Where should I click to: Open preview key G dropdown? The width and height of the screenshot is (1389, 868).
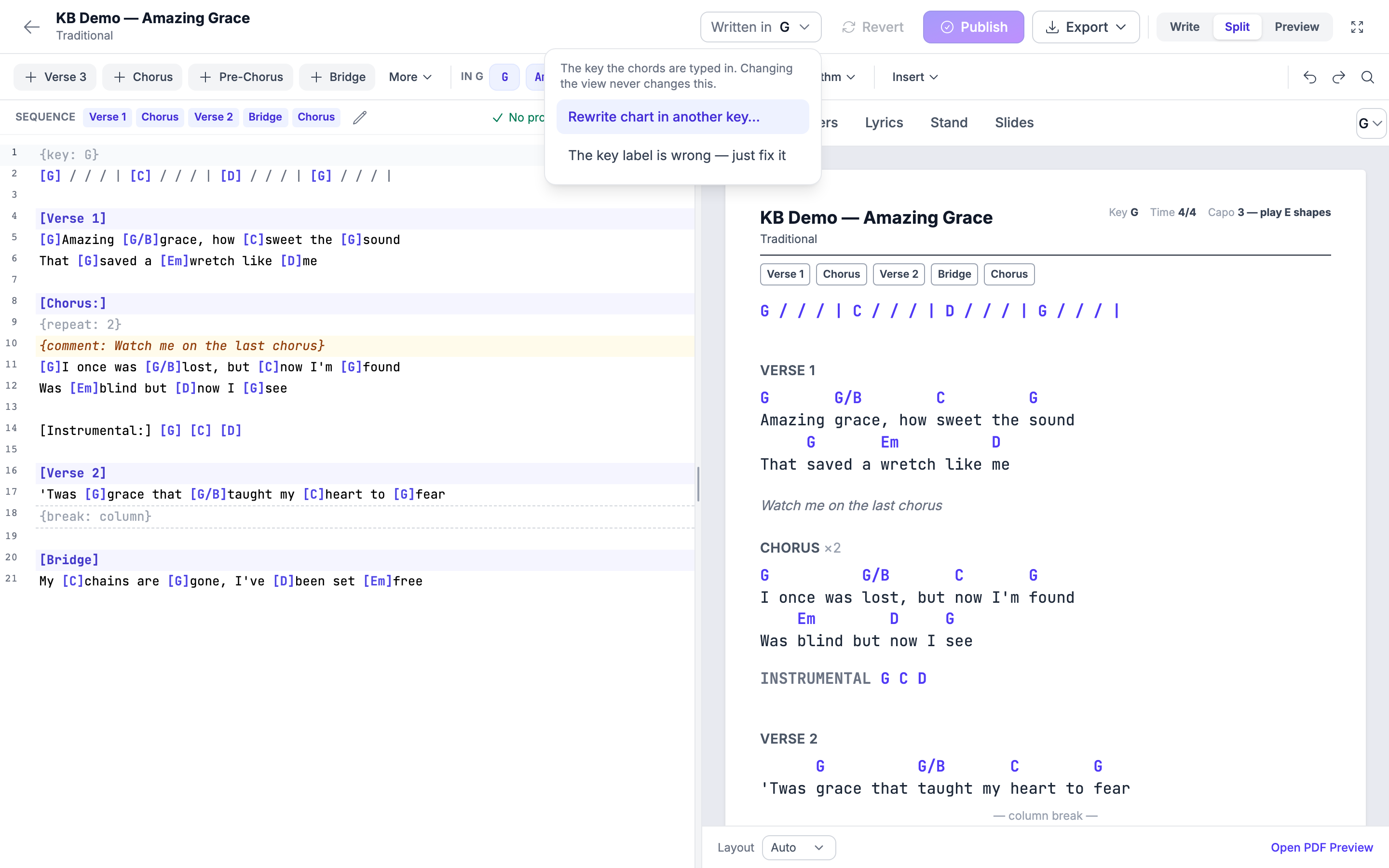click(x=1370, y=123)
